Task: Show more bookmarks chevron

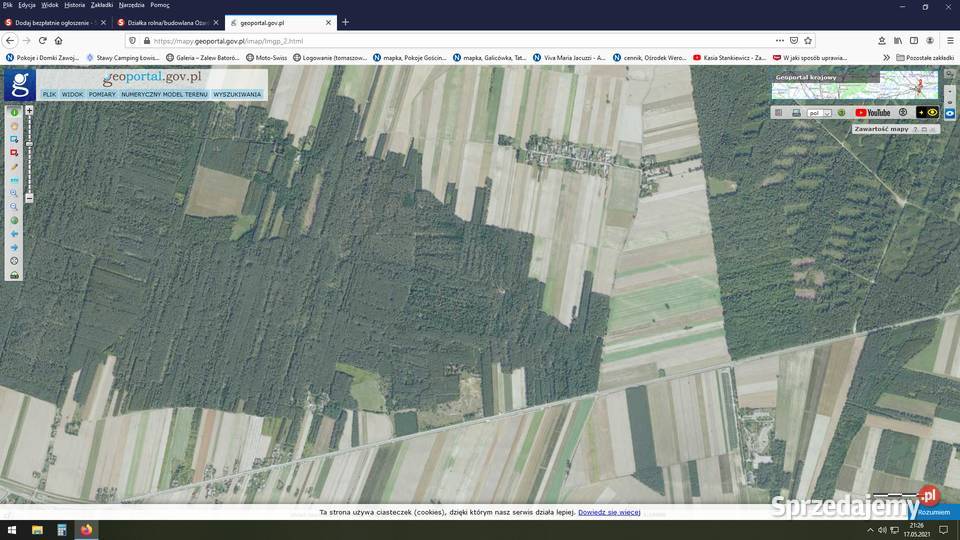Action: (886, 58)
